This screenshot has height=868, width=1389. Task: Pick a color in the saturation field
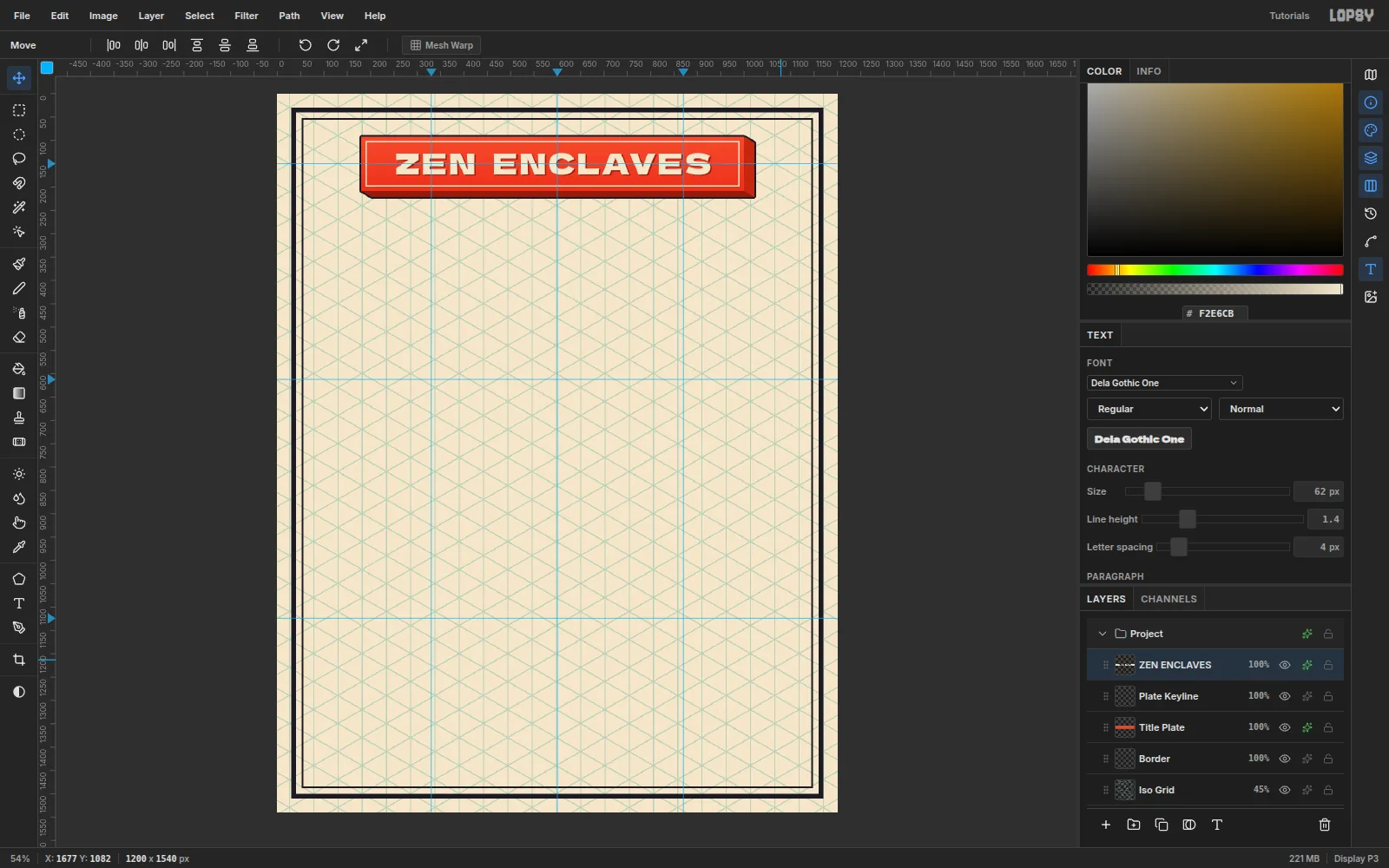1215,169
